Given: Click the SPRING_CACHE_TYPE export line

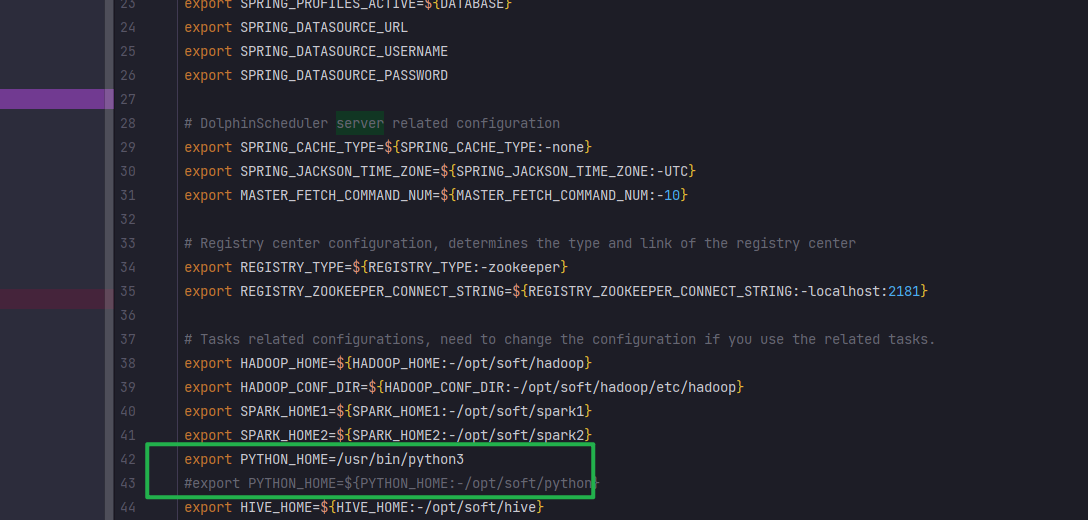Looking at the screenshot, I should pyautogui.click(x=388, y=147).
